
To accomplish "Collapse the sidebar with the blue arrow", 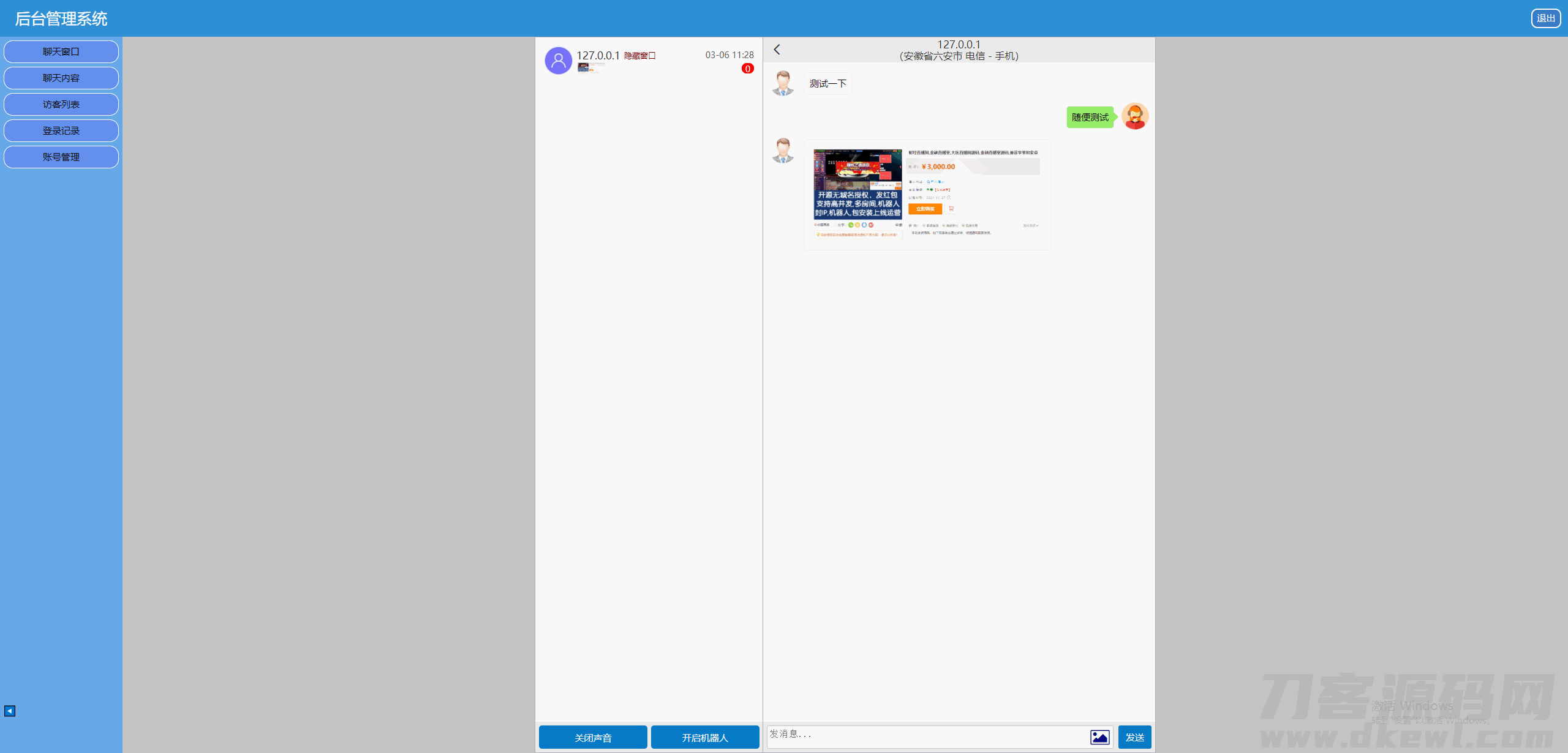I will [x=10, y=711].
